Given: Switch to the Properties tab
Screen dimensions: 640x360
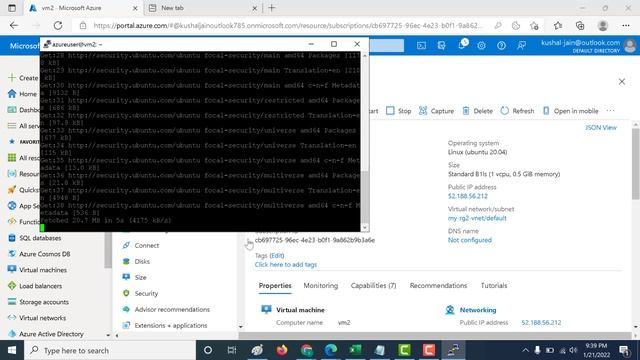Looking at the screenshot, I should [x=275, y=285].
